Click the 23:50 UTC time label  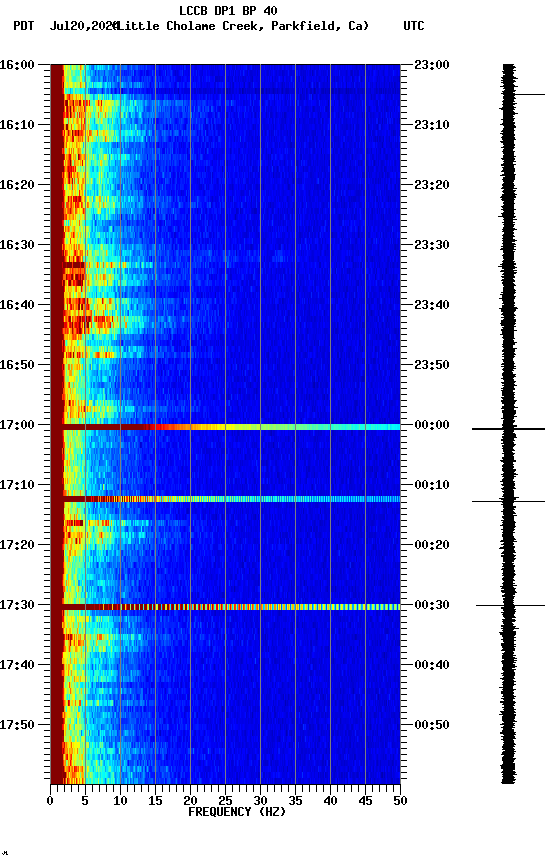pyautogui.click(x=432, y=365)
